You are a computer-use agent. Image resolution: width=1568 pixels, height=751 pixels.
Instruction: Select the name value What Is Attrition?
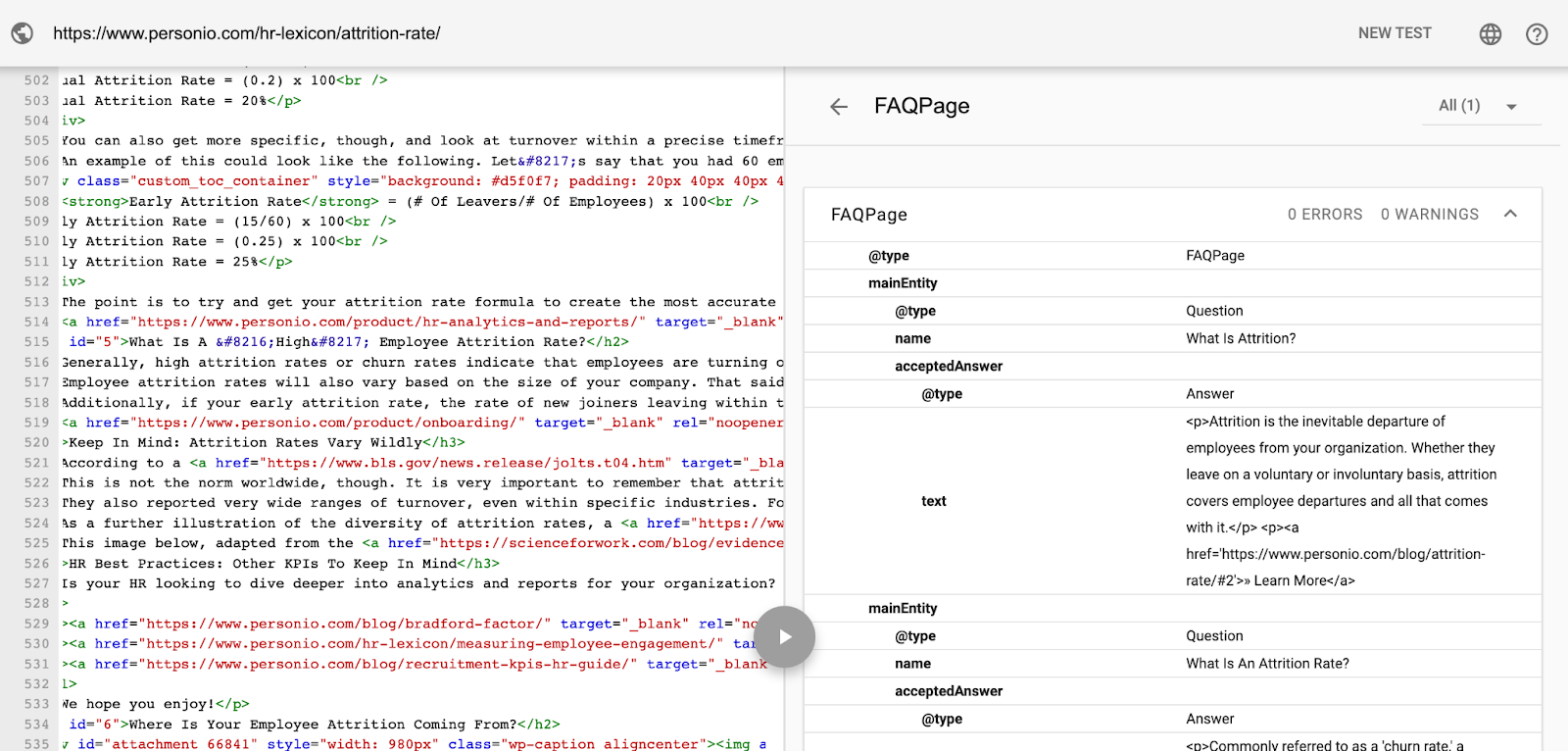click(1241, 338)
